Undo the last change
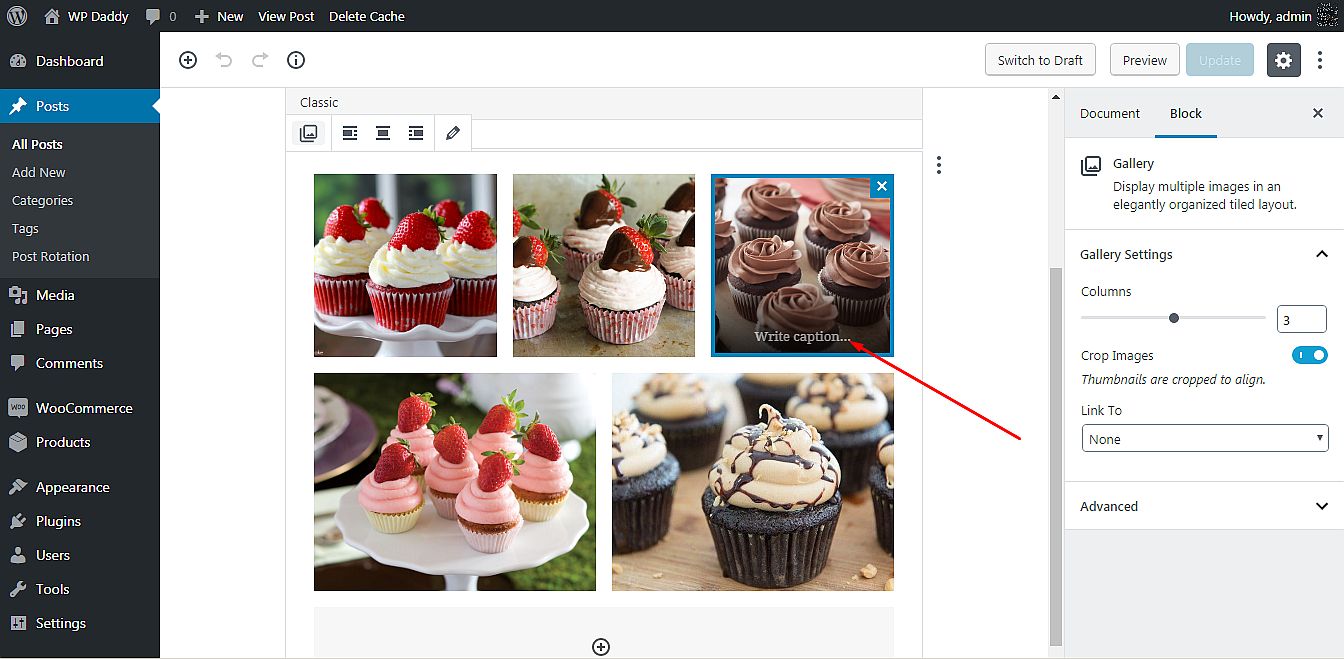This screenshot has height=659, width=1344. [x=224, y=60]
